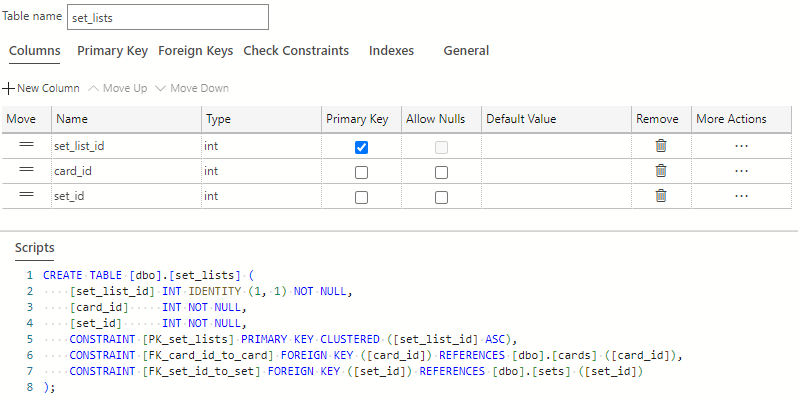
Task: Click the PK_set_lists constraint line
Action: pos(294,339)
